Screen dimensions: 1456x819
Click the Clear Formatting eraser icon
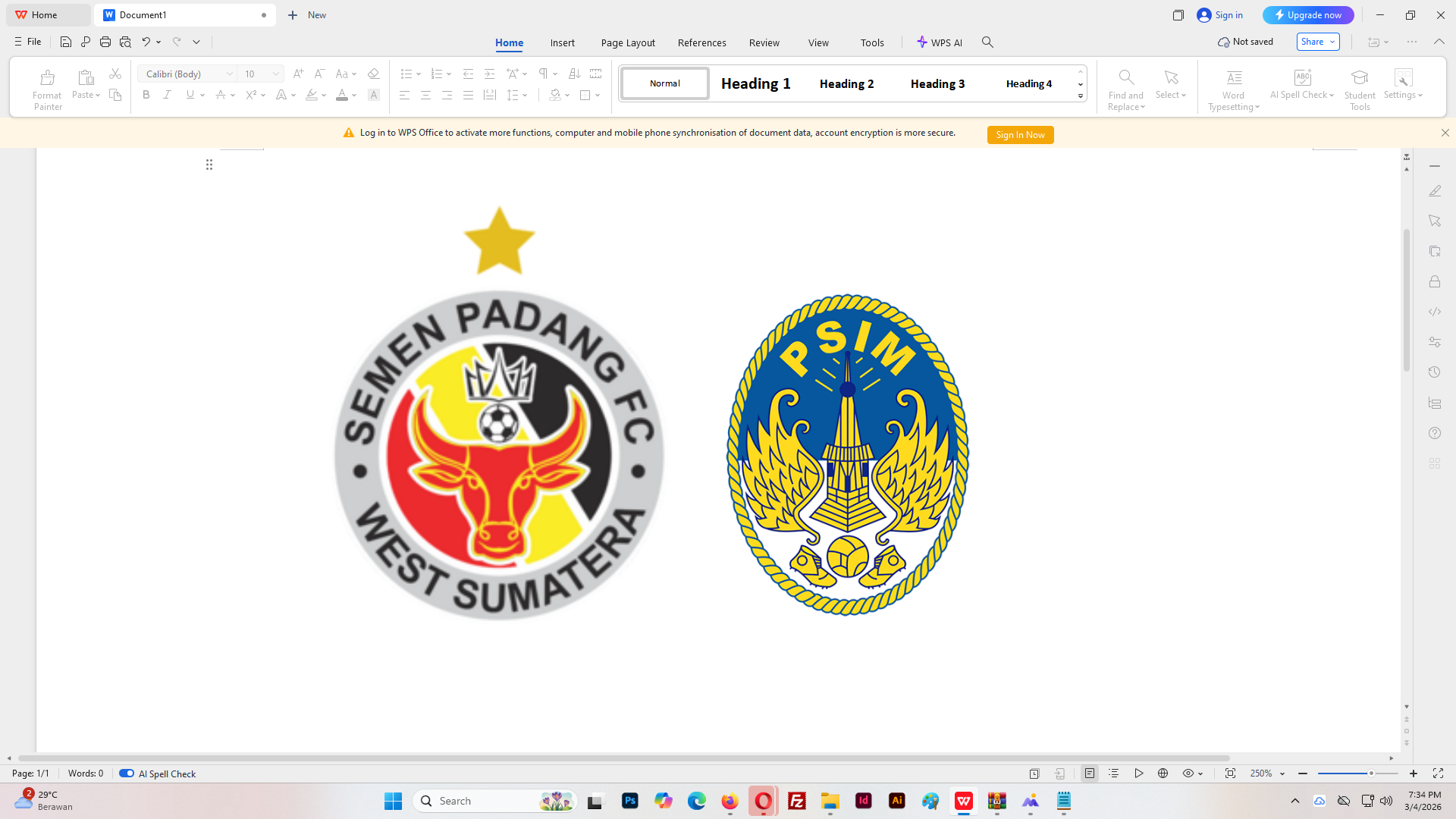tap(373, 74)
